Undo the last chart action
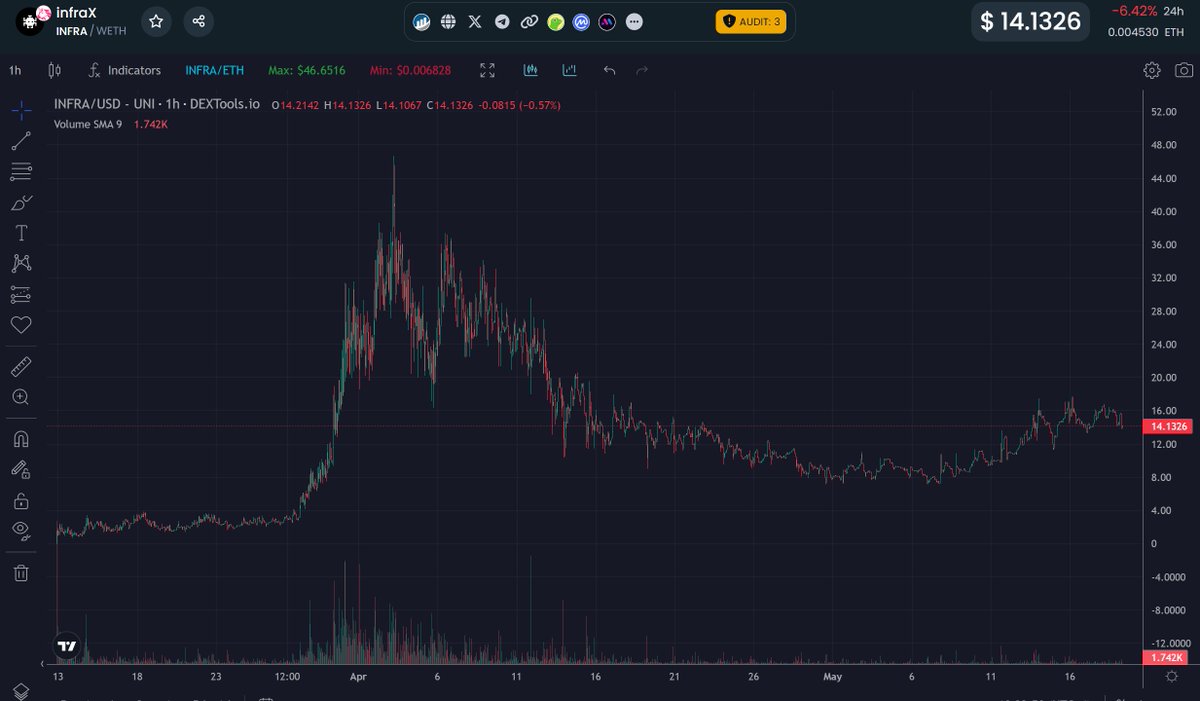The width and height of the screenshot is (1200, 701). (609, 70)
